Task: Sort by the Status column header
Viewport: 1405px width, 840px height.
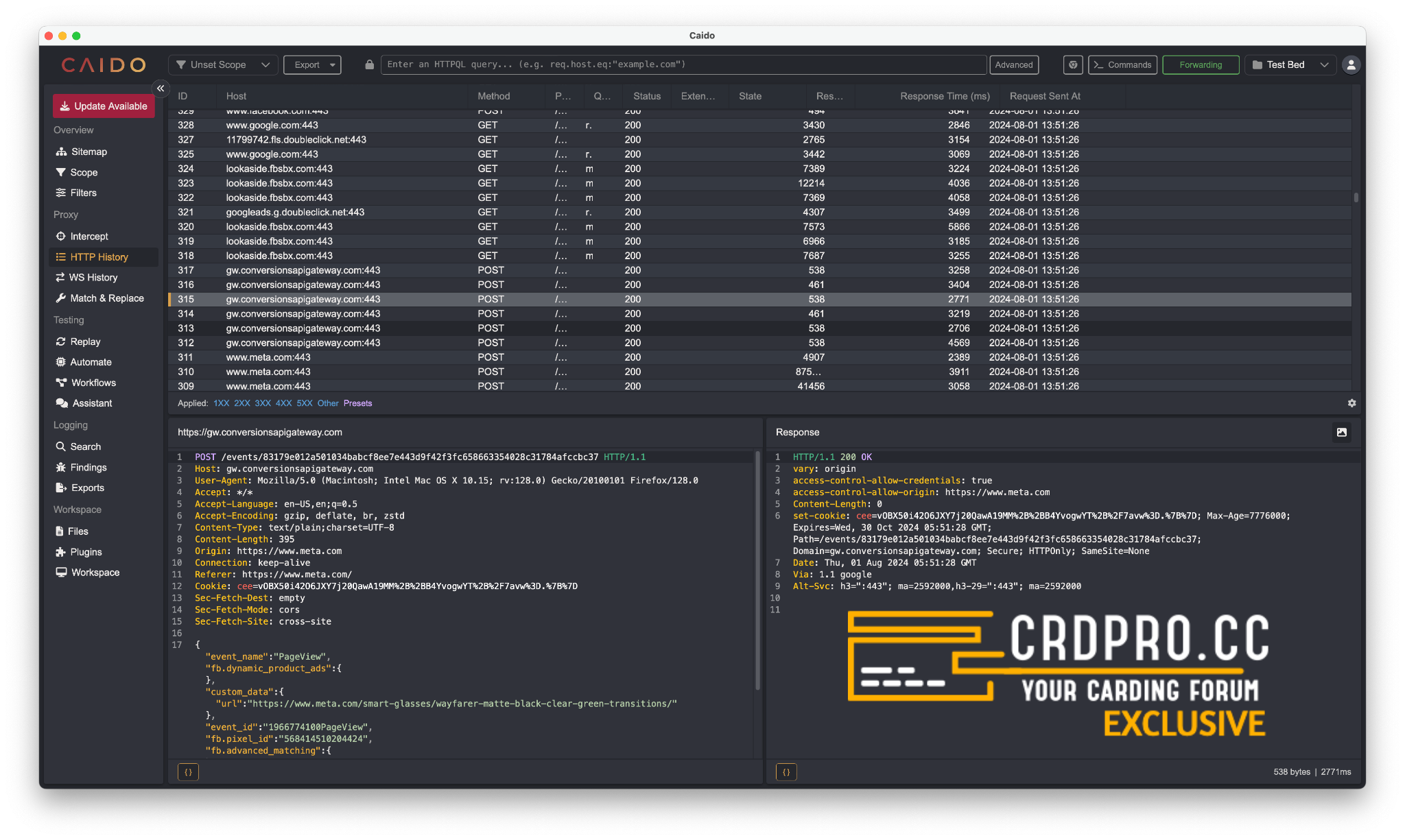Action: coord(647,96)
